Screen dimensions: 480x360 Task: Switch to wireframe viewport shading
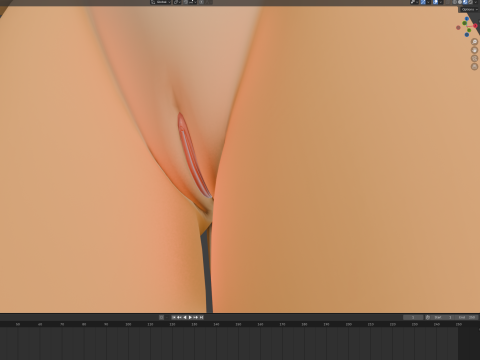455,2
